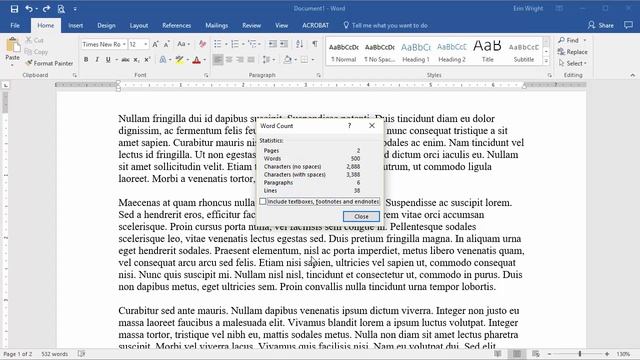
Task: Click the Tell me what you want search box
Action: 385,25
